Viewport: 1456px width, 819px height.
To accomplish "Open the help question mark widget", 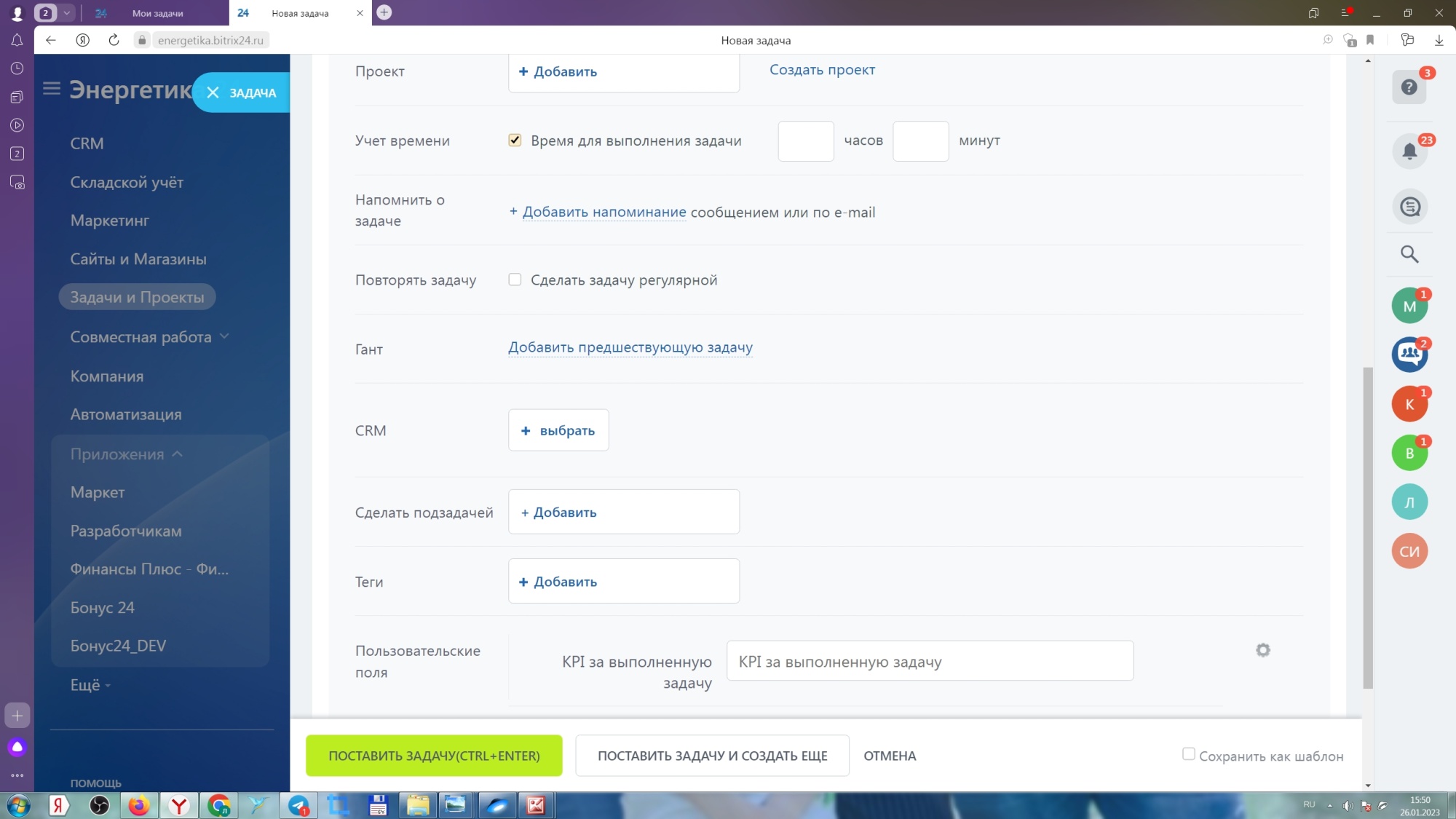I will click(1409, 87).
